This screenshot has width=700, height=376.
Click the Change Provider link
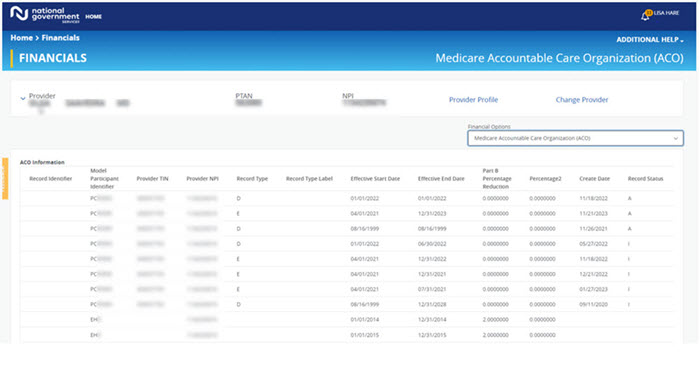[x=582, y=100]
